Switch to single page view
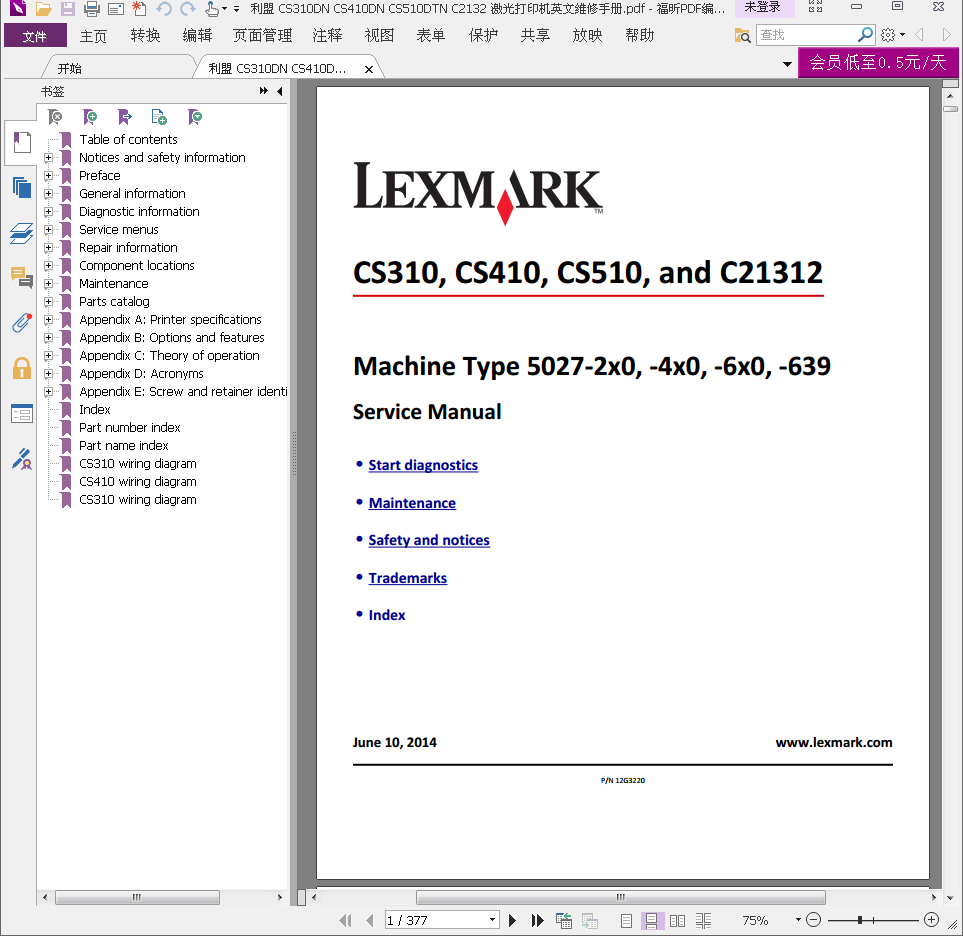Screen dimensions: 963x936 pyautogui.click(x=626, y=921)
